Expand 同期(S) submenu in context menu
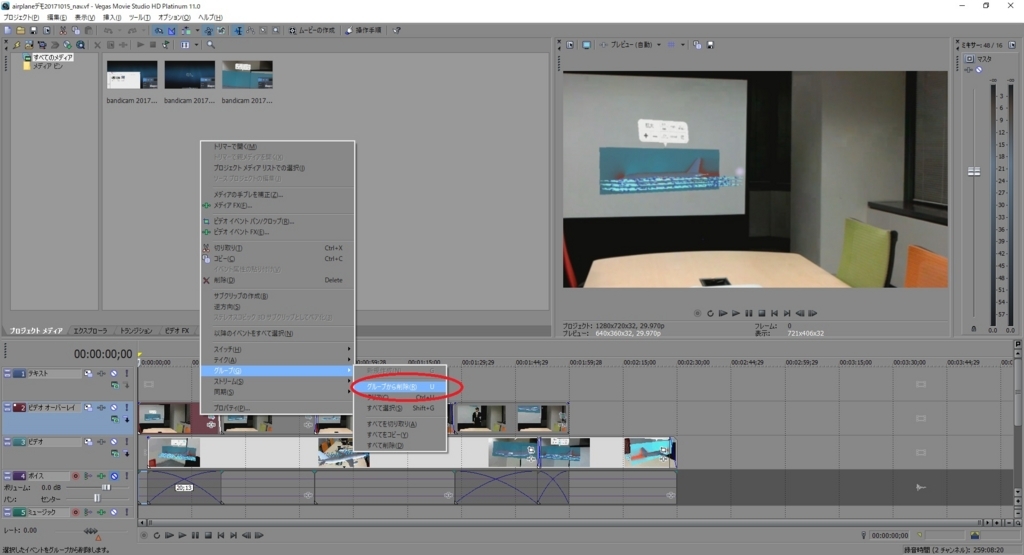The image size is (1024, 555). pyautogui.click(x=278, y=392)
